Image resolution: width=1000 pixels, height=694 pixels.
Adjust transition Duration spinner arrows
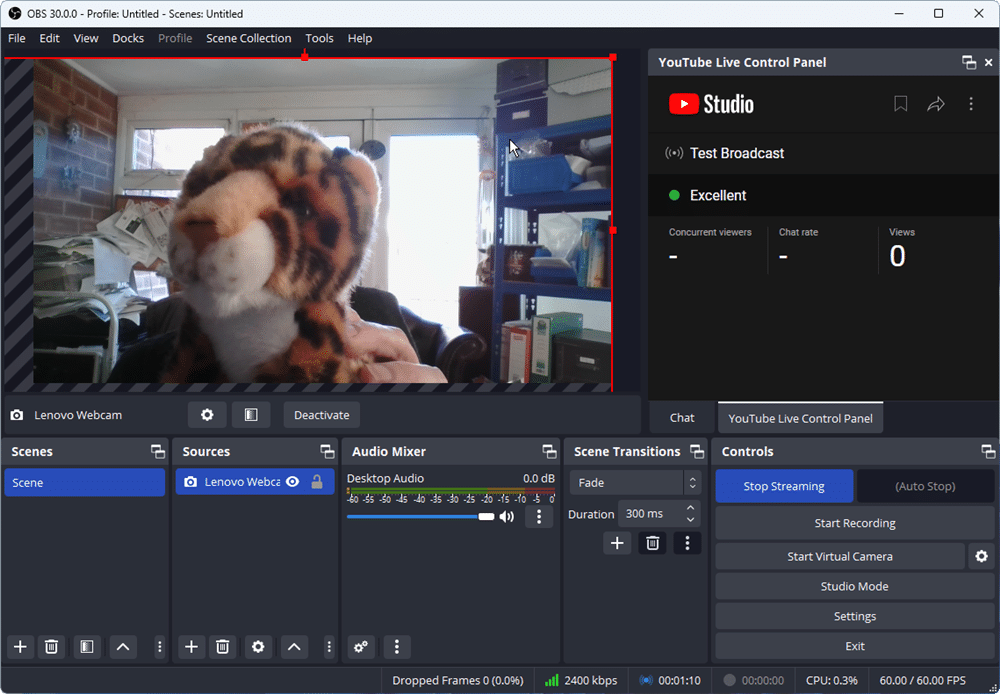[x=690, y=514]
